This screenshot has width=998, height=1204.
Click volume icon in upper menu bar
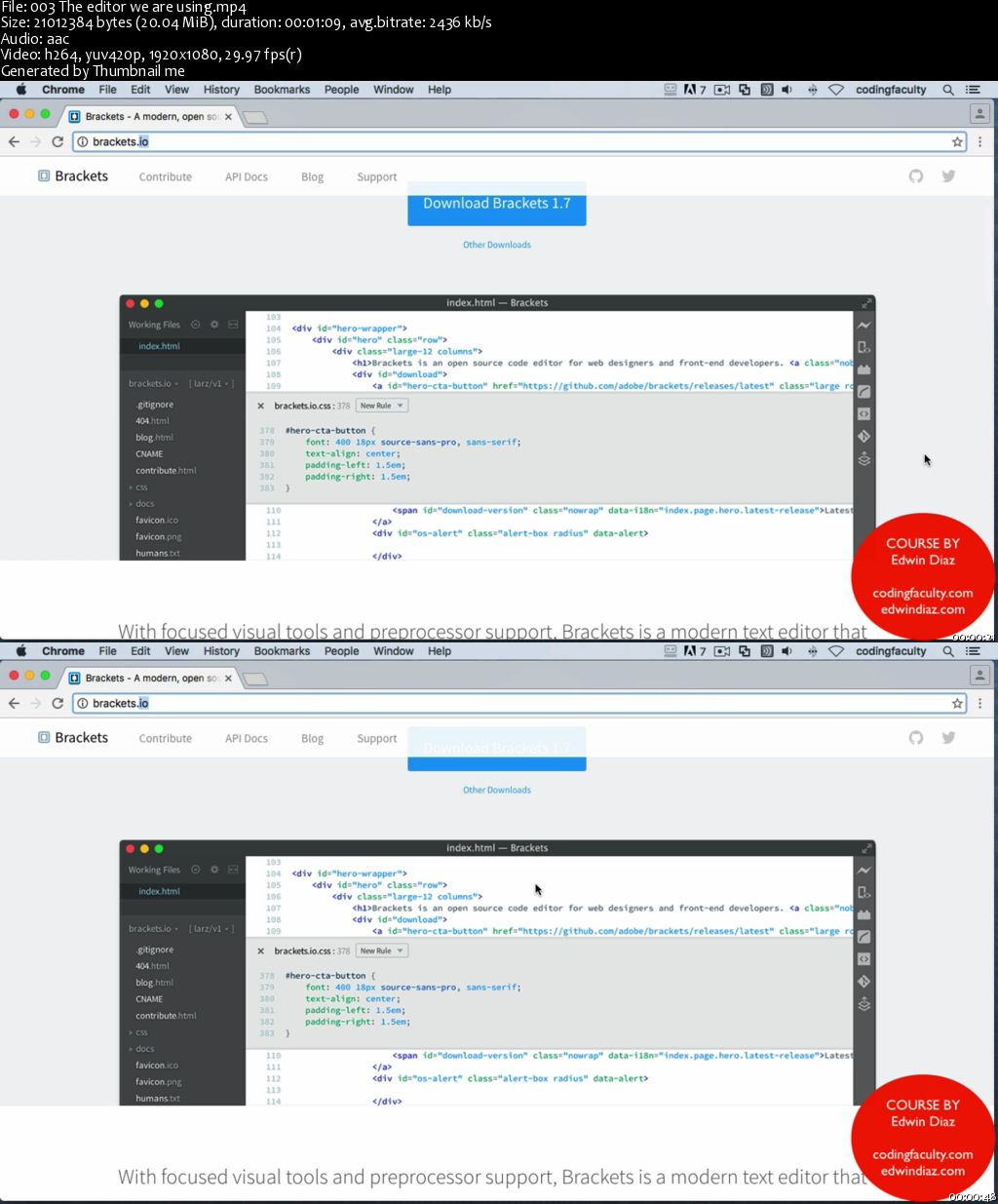point(787,90)
